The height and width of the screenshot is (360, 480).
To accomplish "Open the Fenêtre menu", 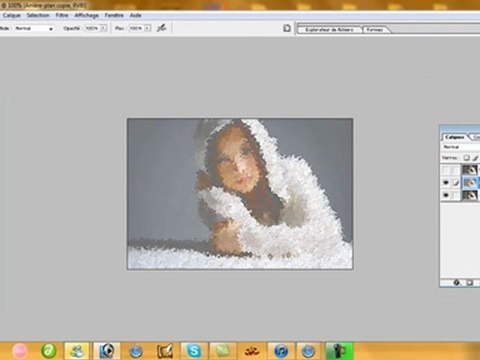I will point(114,15).
